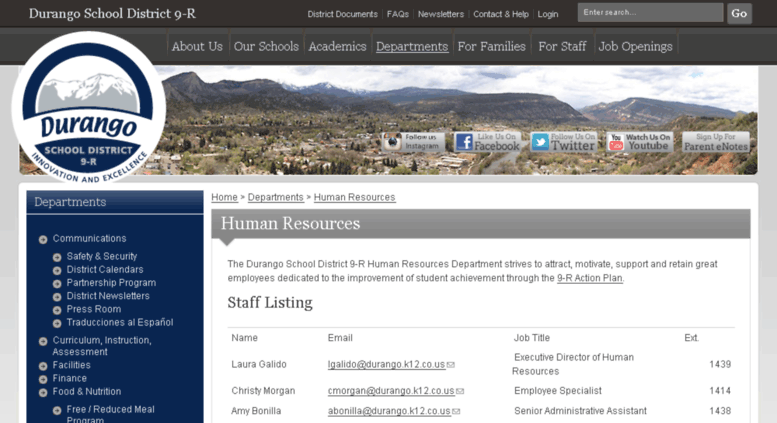Open the Watch Us On Youtube icon
This screenshot has width=777, height=423.
640,142
